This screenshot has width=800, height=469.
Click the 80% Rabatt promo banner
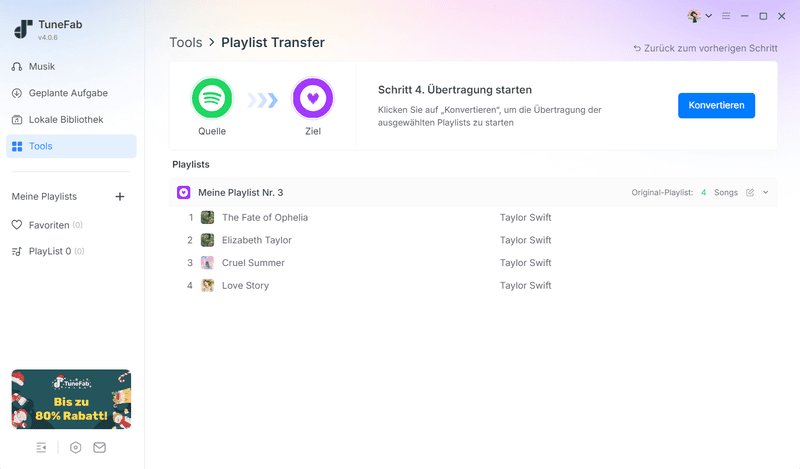pyautogui.click(x=71, y=399)
